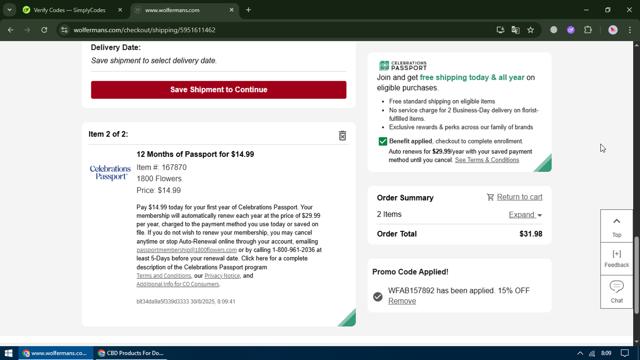Select the Order Total amount $31.98
This screenshot has height=360, width=640.
531,234
